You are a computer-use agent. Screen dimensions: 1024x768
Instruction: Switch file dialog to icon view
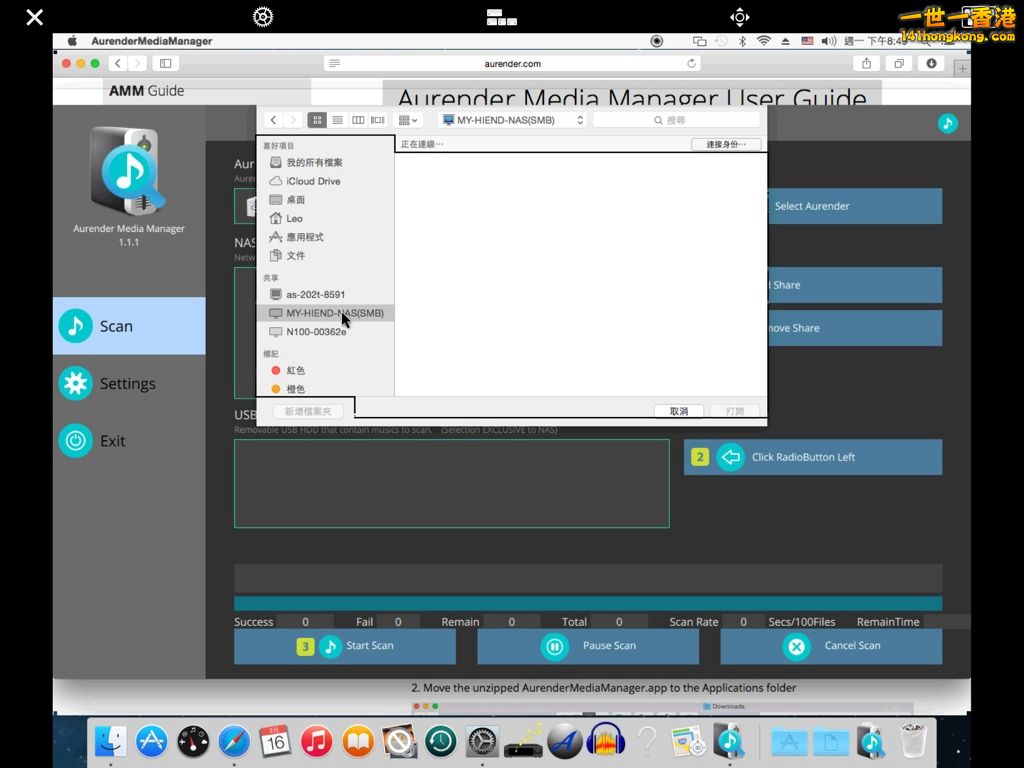(317, 120)
